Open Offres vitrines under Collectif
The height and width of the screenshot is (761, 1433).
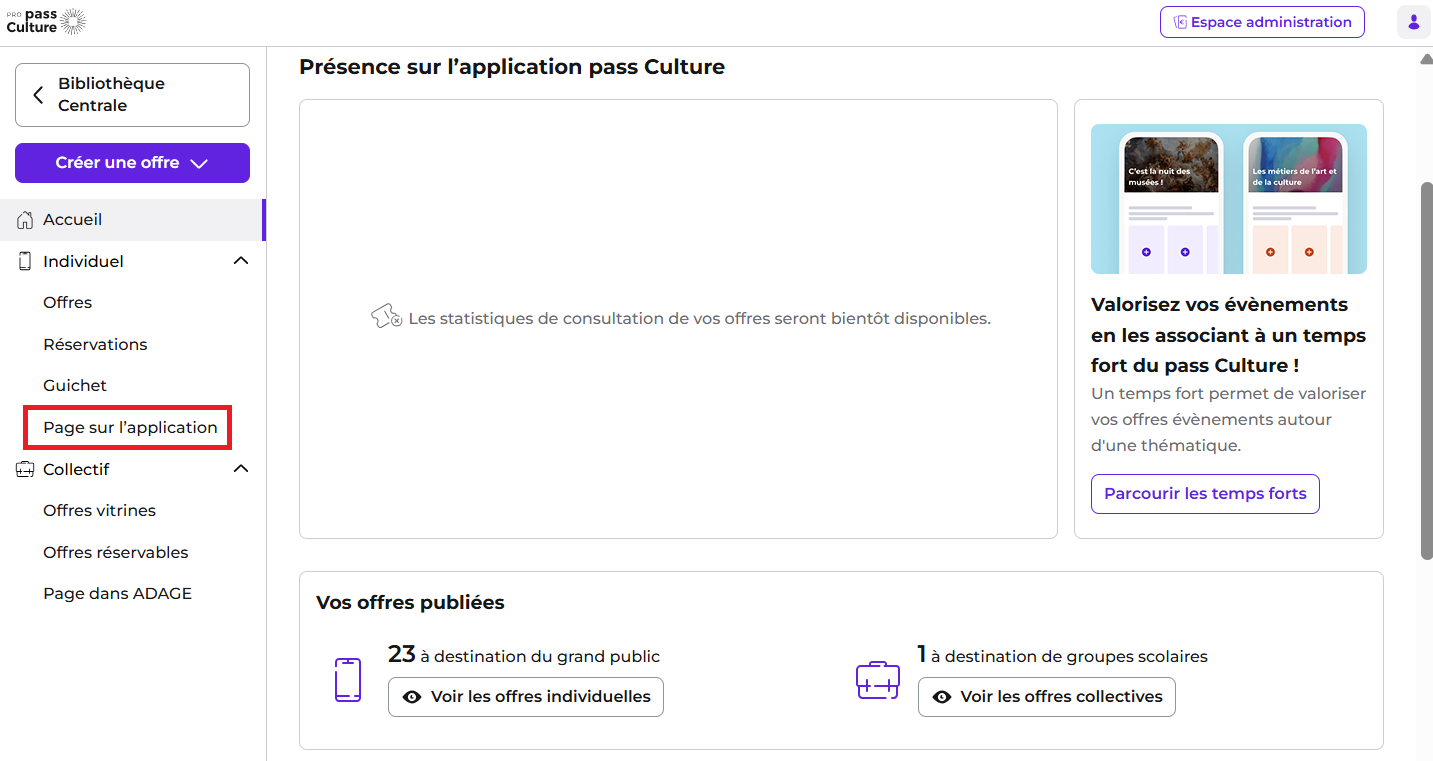[100, 511]
